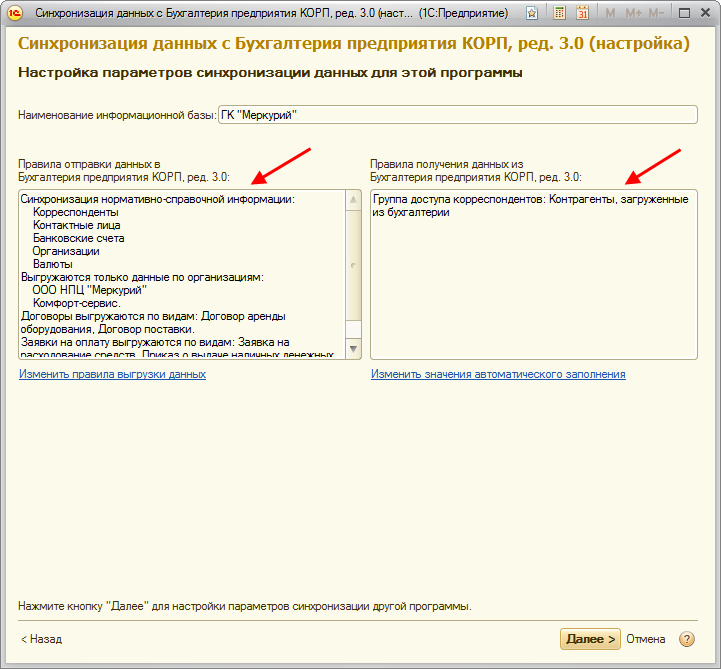Click 'Комфорт-сервис.' organization line
Screen dimensions: 721x669
pos(77,303)
